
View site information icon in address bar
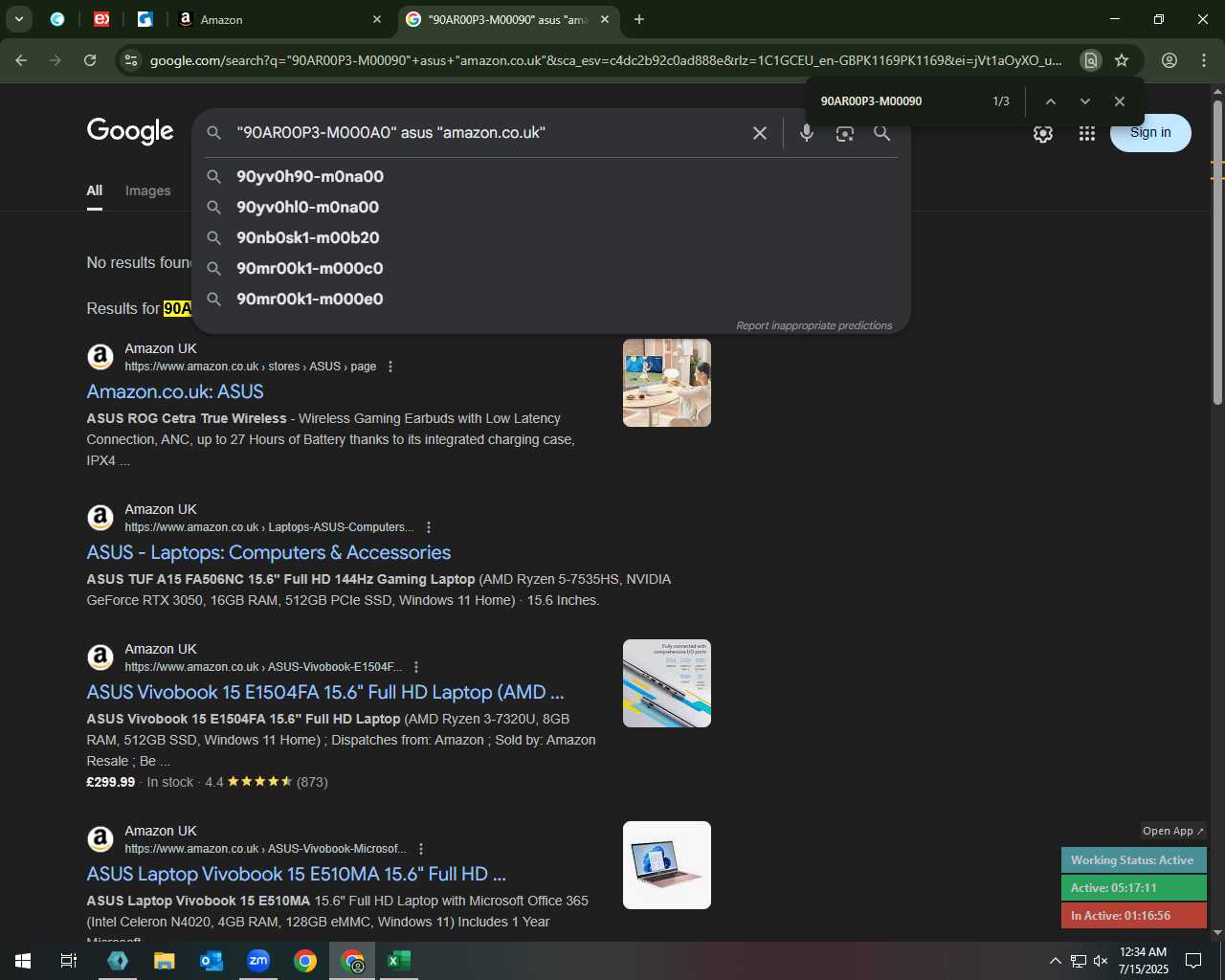(x=131, y=60)
